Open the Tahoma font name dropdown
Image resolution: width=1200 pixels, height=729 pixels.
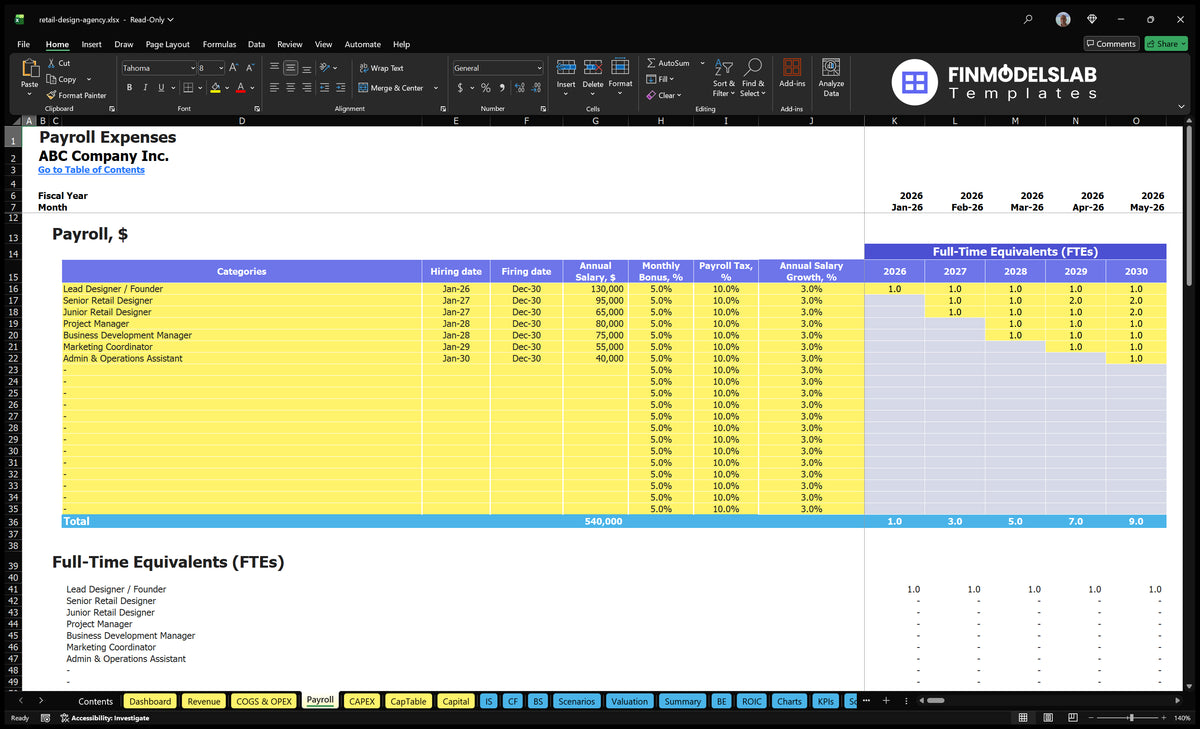tap(191, 68)
